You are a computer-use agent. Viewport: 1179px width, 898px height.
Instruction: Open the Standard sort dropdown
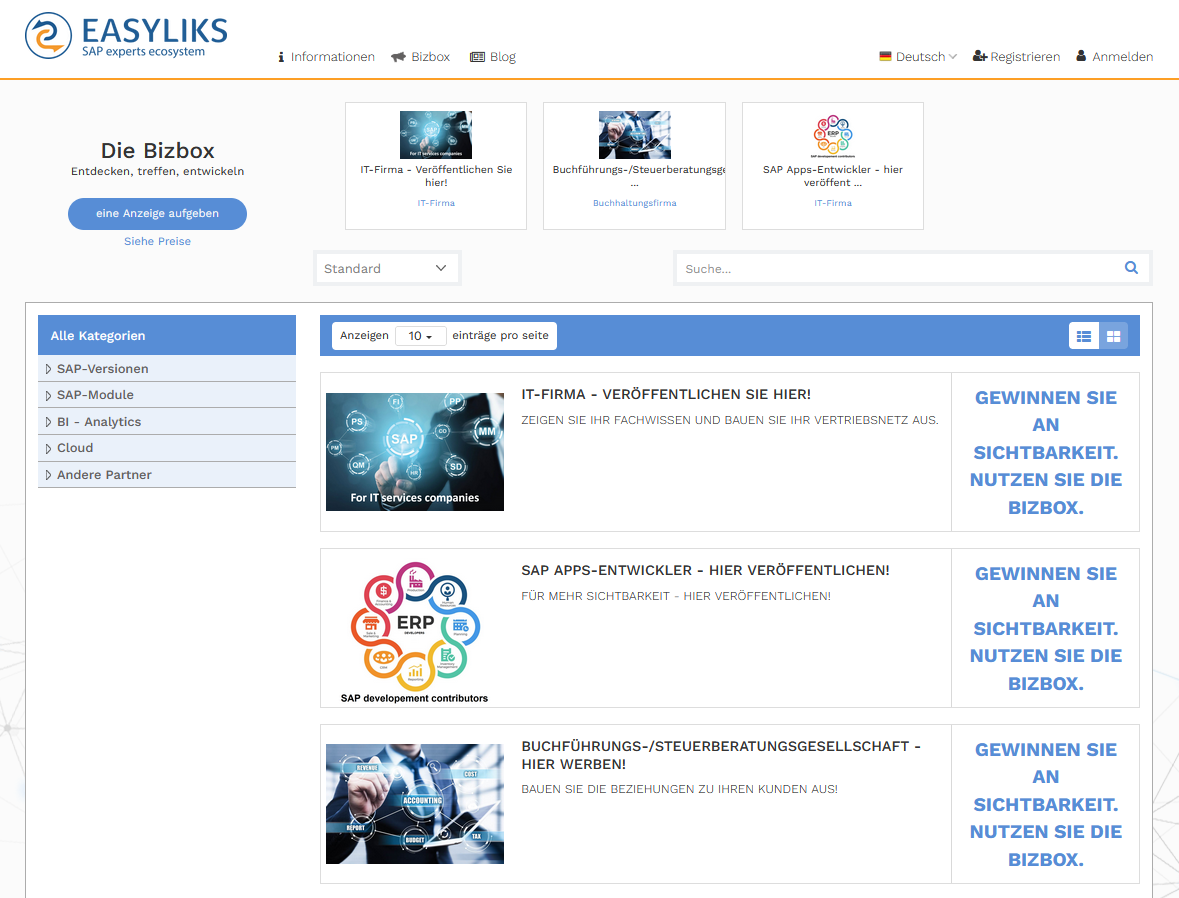click(386, 268)
